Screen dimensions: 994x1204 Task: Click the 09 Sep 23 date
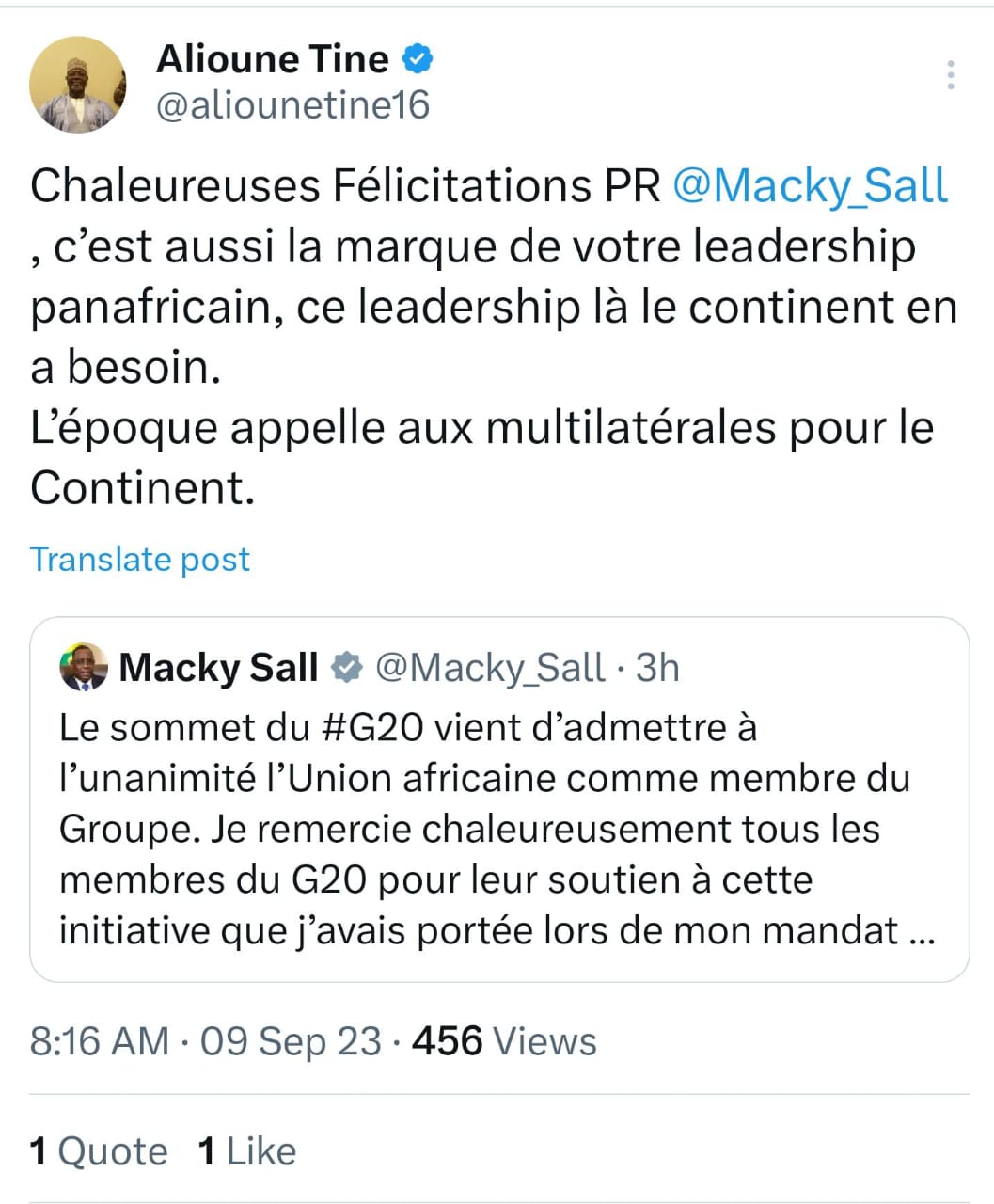(291, 1042)
